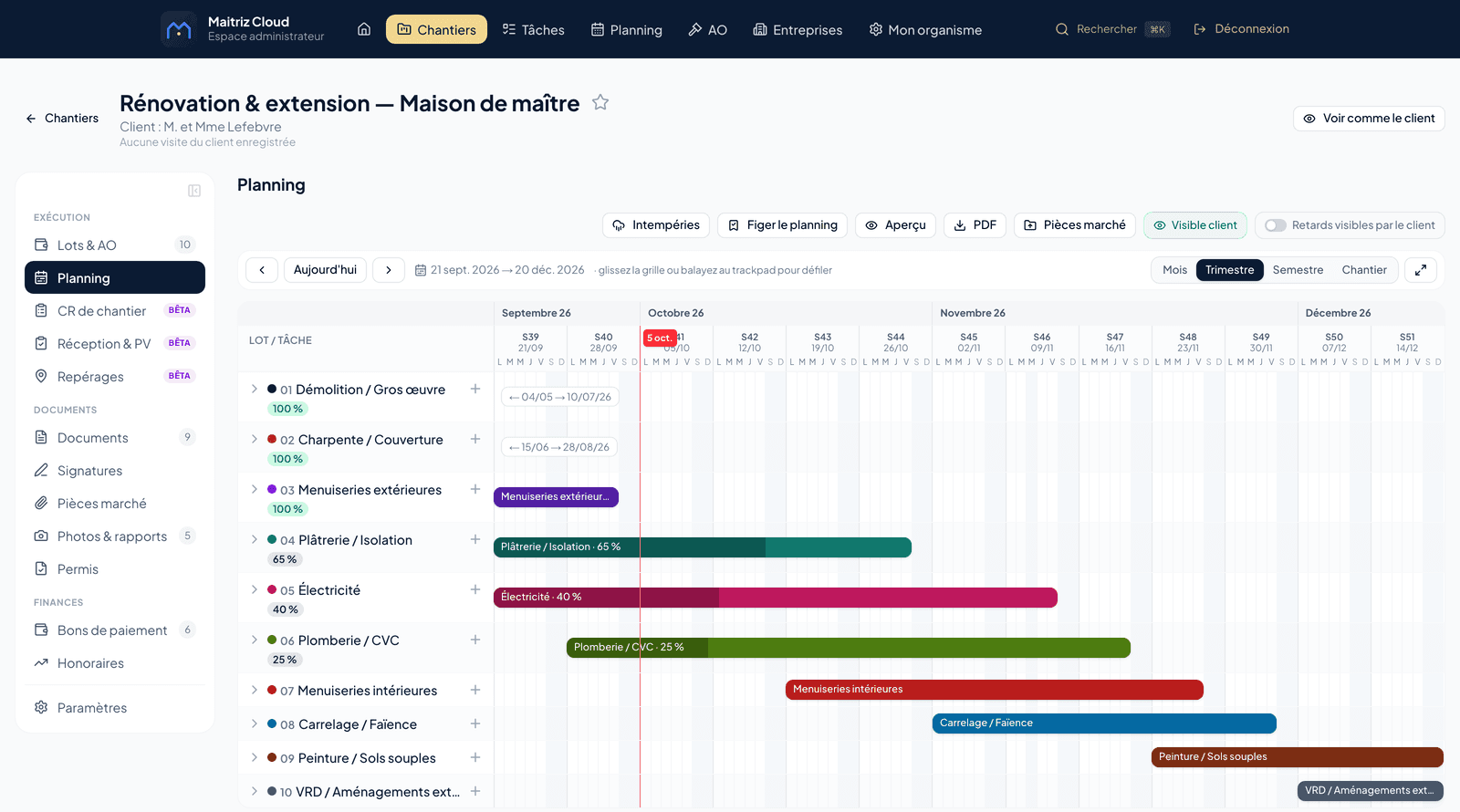
Task: Expand lot 05 Électricité
Action: [x=255, y=589]
